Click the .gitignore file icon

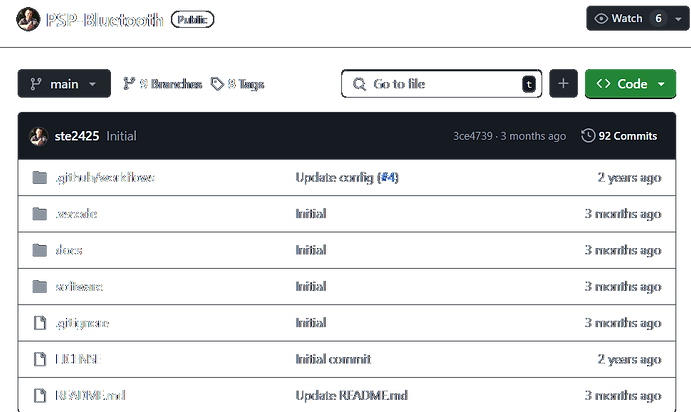click(39, 323)
